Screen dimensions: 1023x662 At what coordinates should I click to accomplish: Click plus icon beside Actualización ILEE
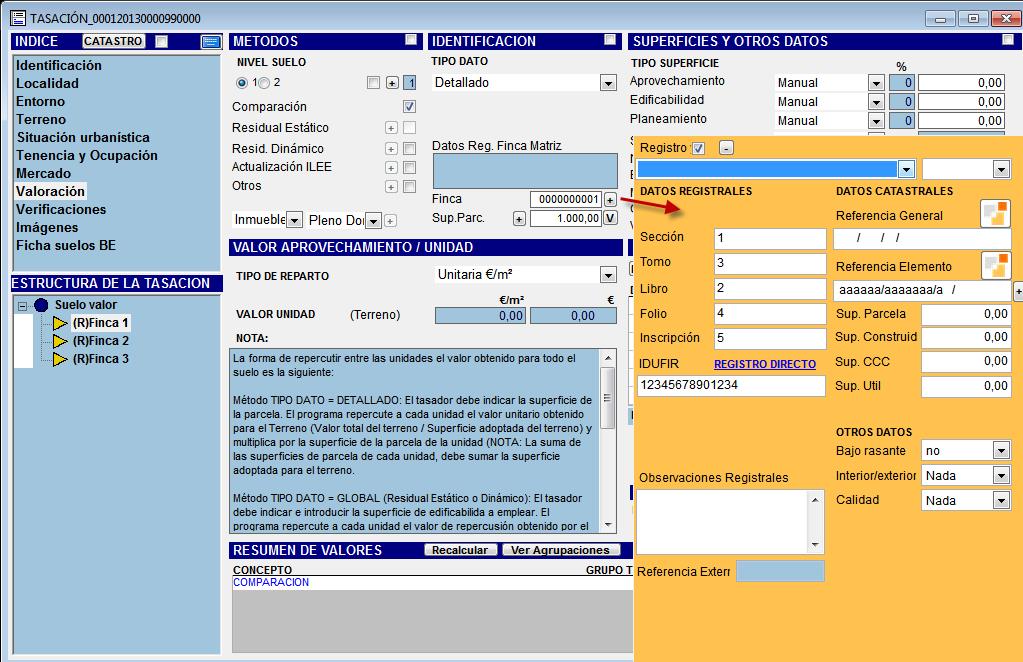click(391, 168)
